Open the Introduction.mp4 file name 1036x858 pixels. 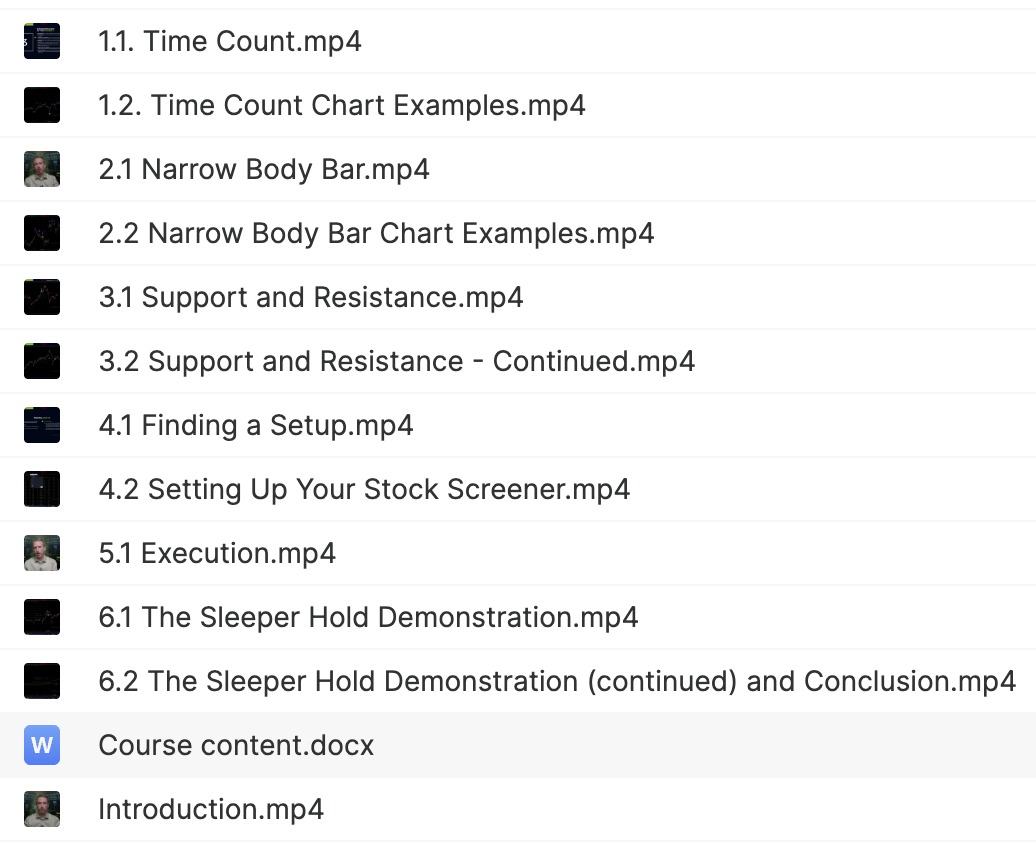[211, 809]
